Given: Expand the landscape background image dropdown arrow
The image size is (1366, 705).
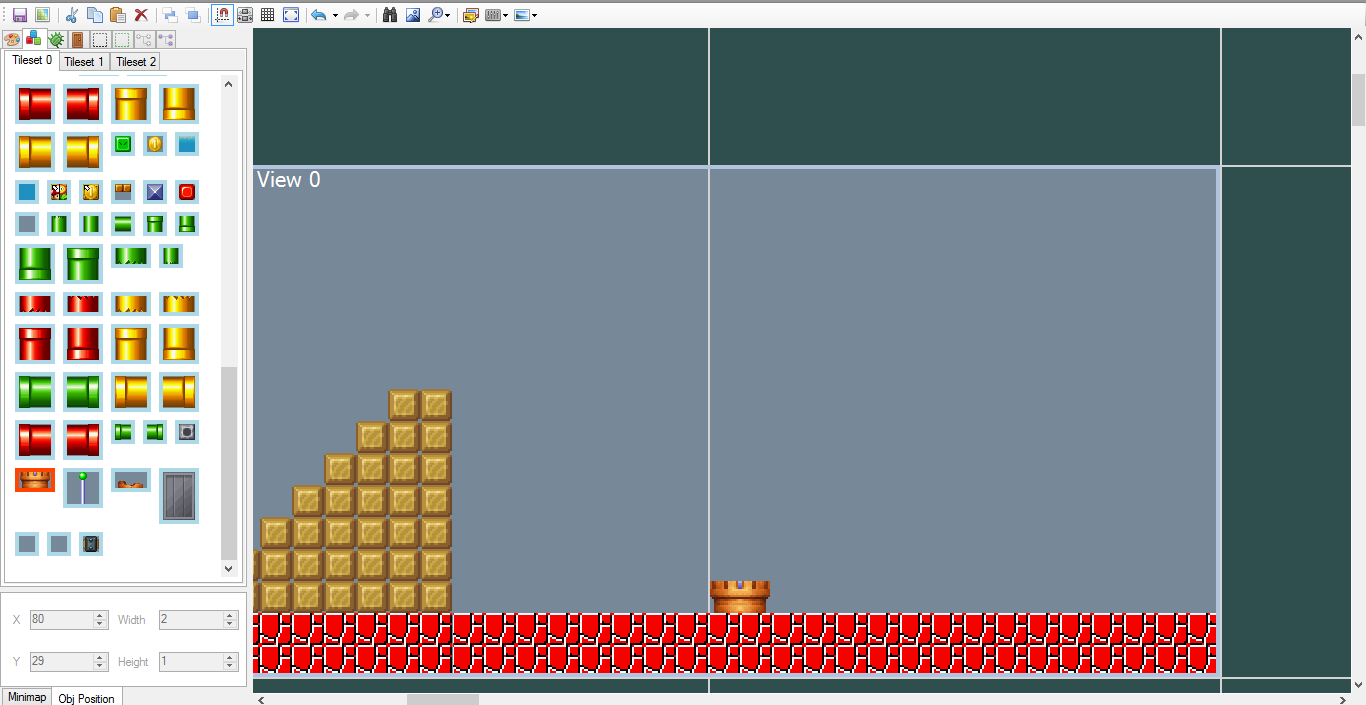Looking at the screenshot, I should click(535, 16).
